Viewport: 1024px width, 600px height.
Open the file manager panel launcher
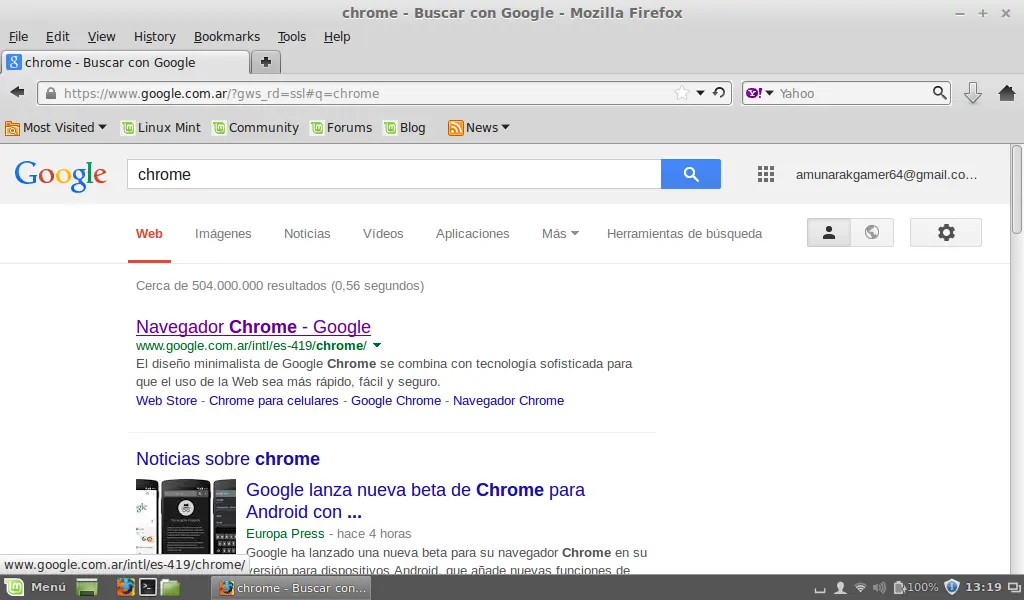pos(170,588)
